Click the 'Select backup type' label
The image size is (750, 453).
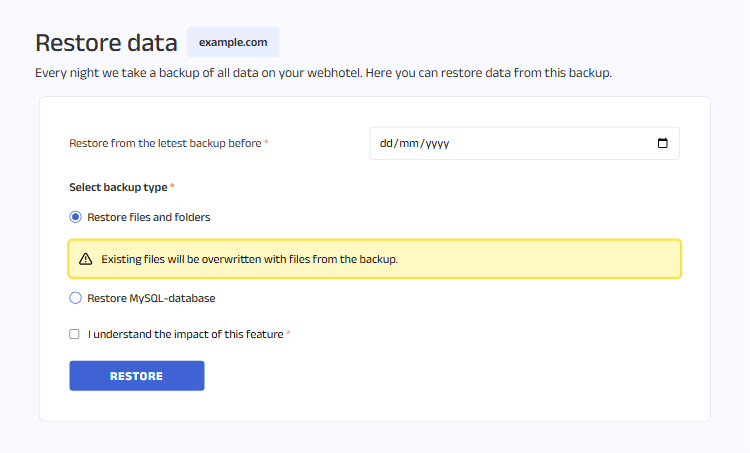[118, 187]
